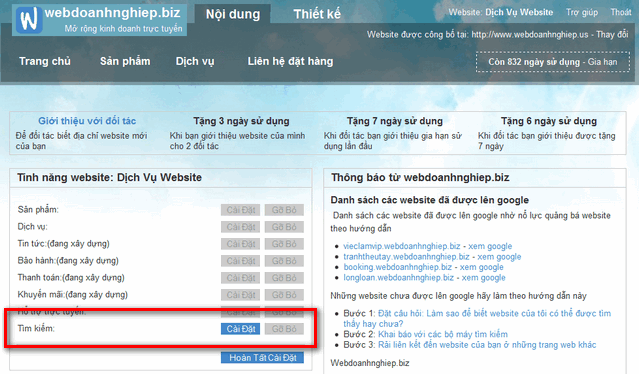This screenshot has width=639, height=374.
Task: Open the http://www.webdoanhnghiep.us address link
Action: coord(530,34)
